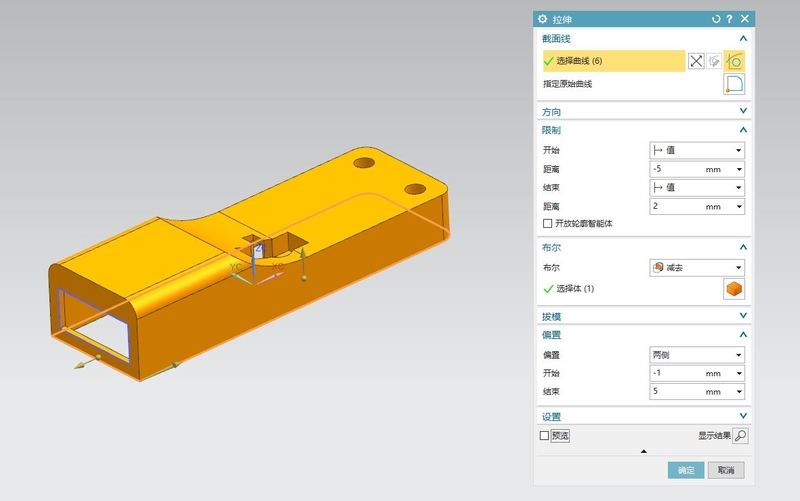Image resolution: width=800 pixels, height=501 pixels.
Task: Click the sketch section icon beside 选择曲线
Action: (715, 61)
